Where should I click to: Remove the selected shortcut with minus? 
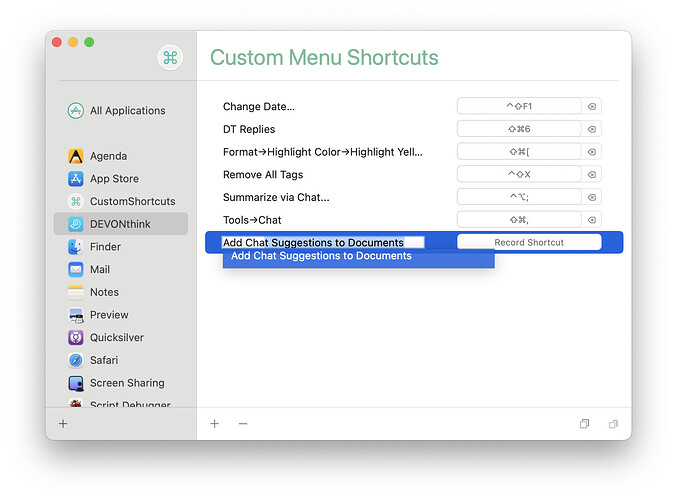pyautogui.click(x=243, y=424)
